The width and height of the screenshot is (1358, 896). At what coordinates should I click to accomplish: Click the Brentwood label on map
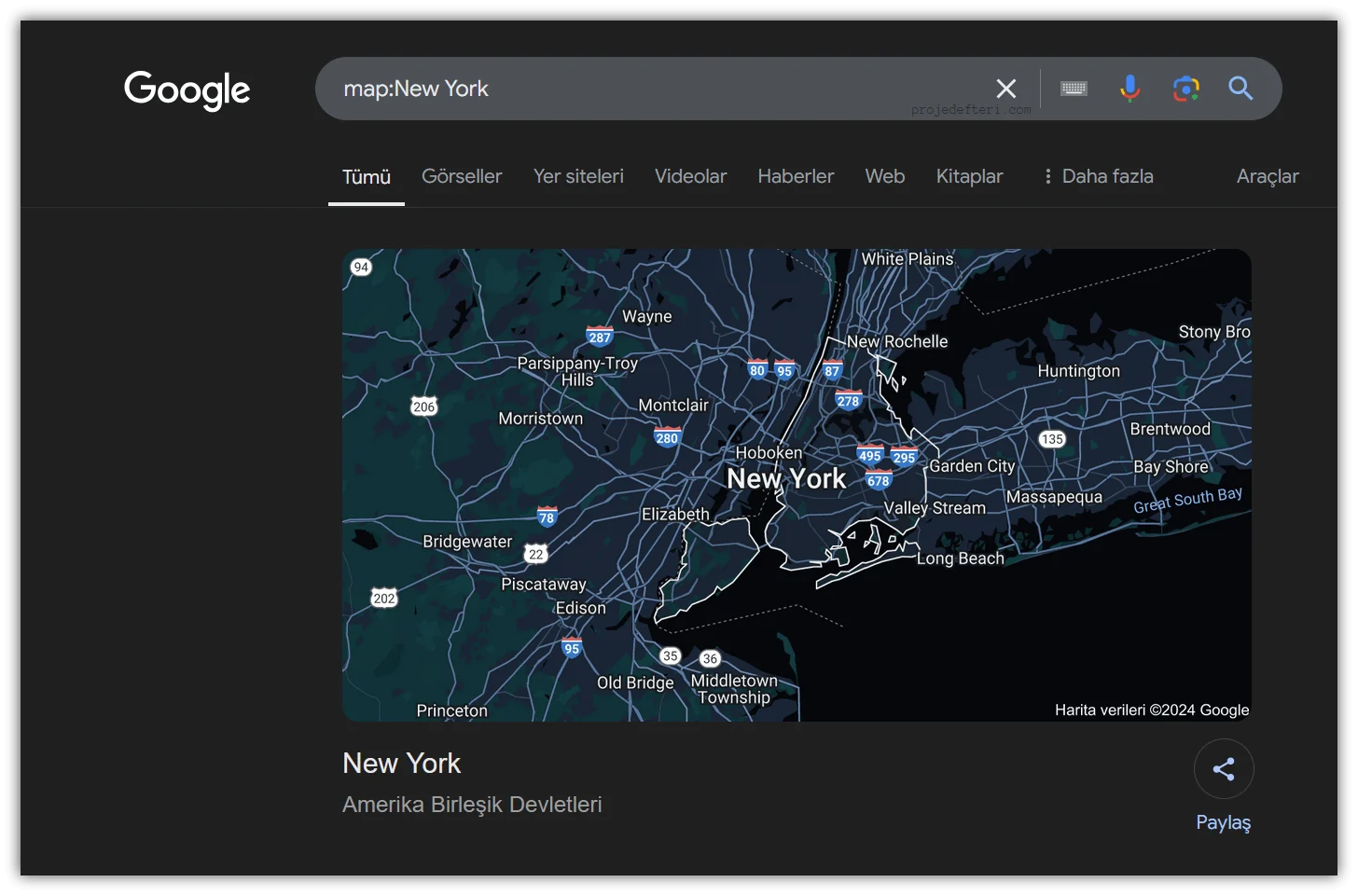1171,429
